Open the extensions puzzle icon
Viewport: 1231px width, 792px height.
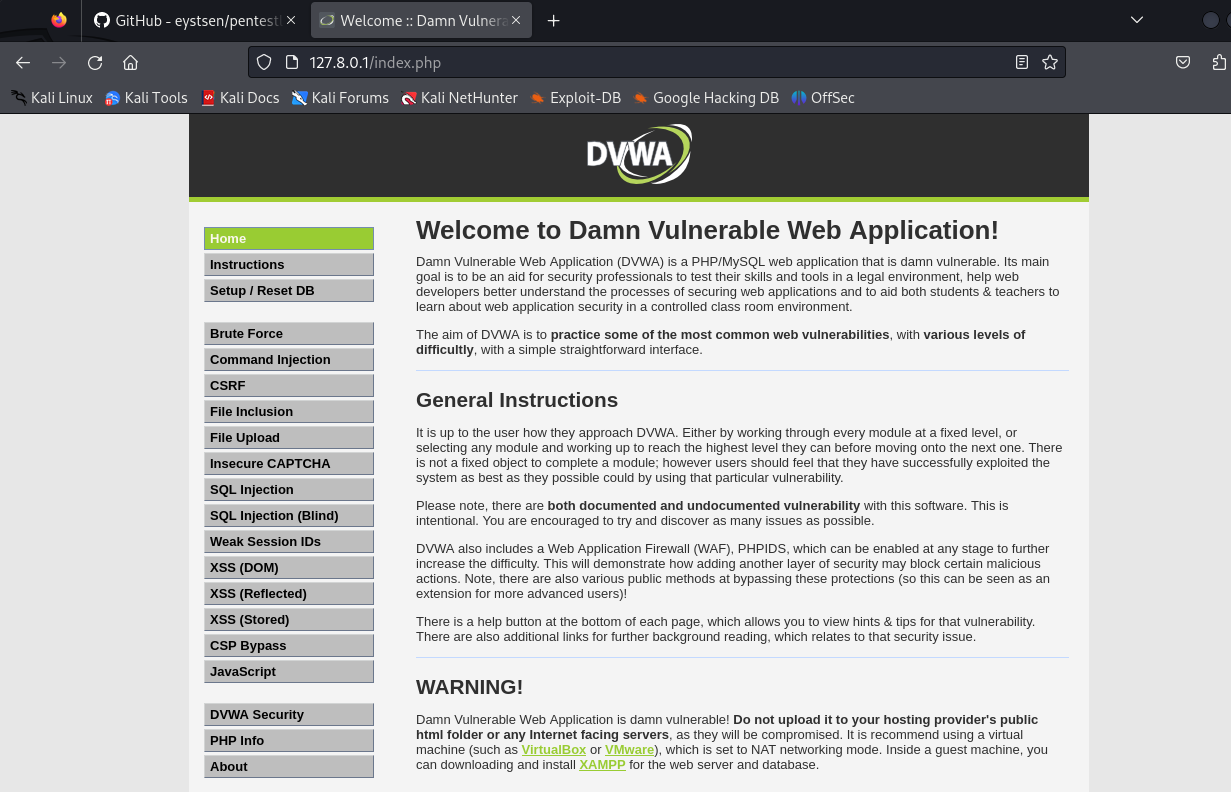(x=1219, y=62)
